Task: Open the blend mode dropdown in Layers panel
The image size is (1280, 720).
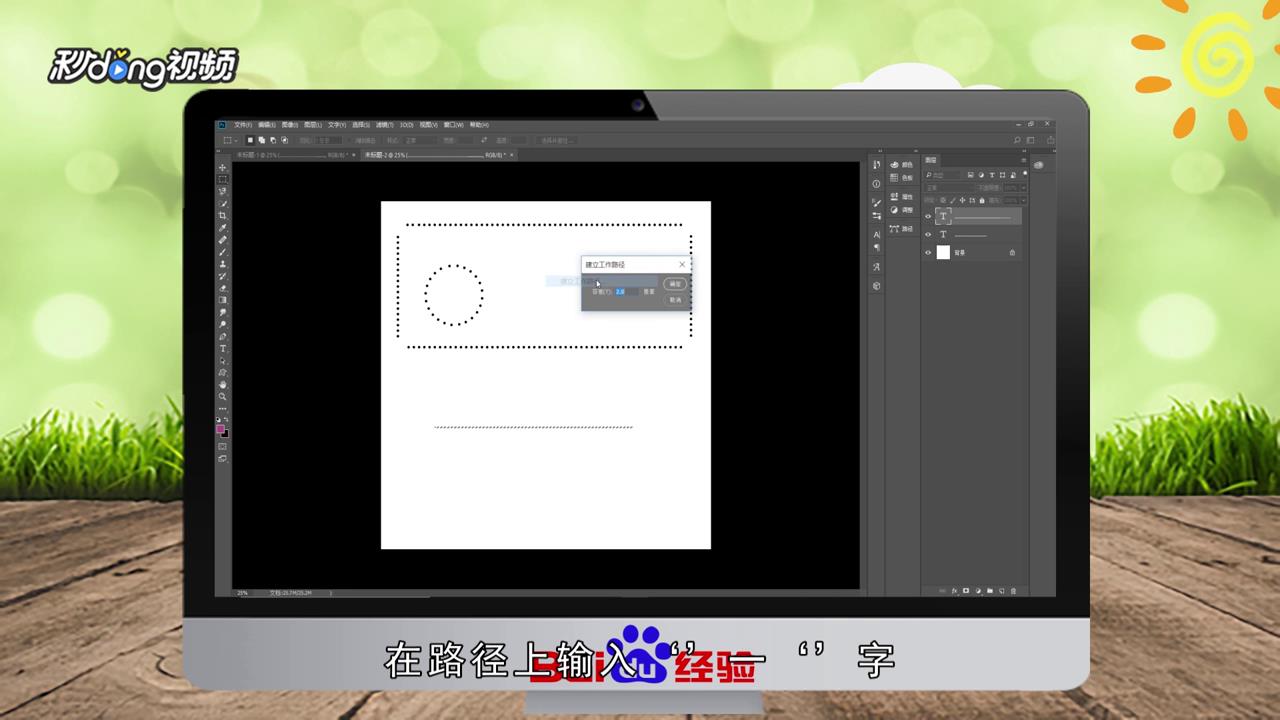Action: point(950,186)
